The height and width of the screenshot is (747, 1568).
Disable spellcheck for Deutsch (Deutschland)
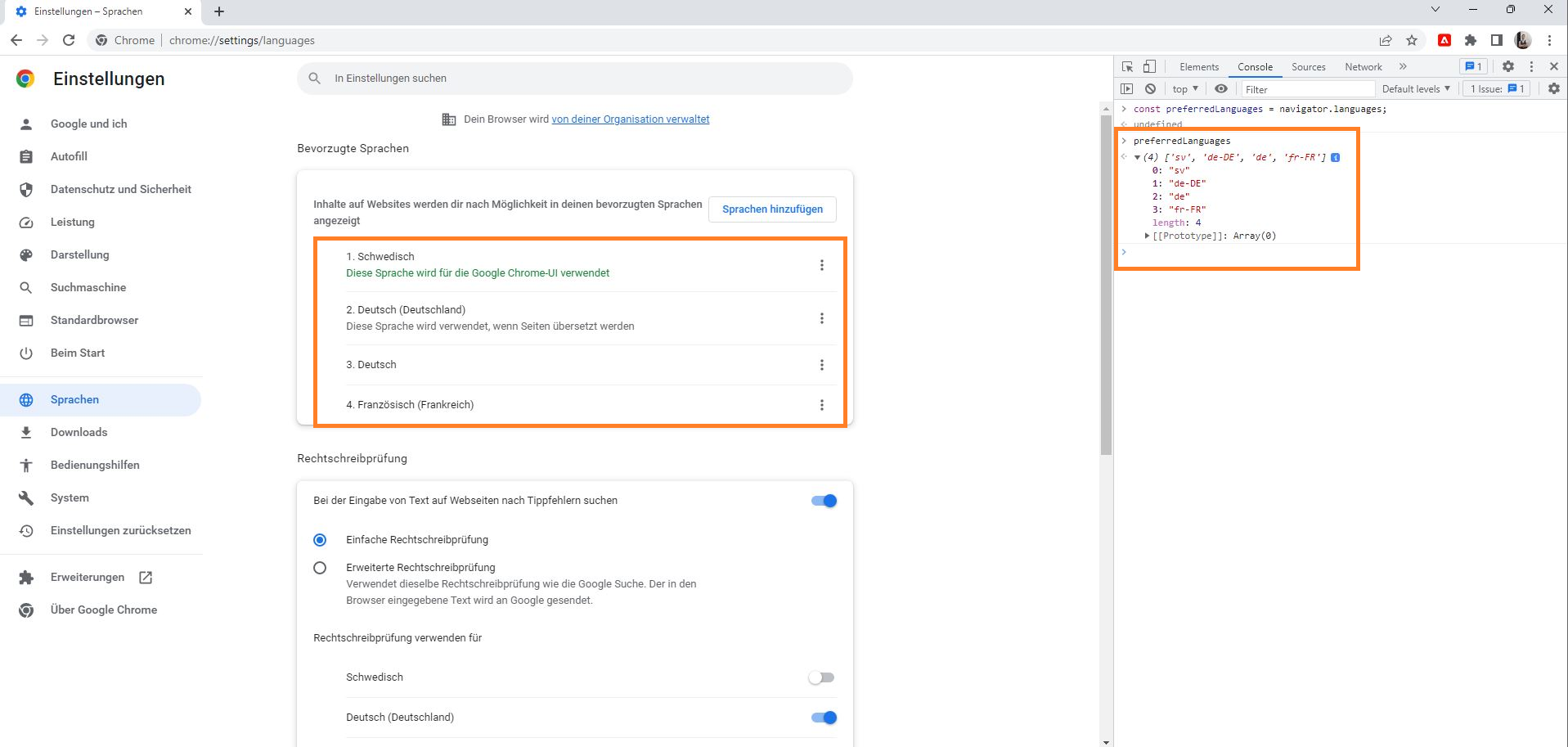pyautogui.click(x=824, y=717)
